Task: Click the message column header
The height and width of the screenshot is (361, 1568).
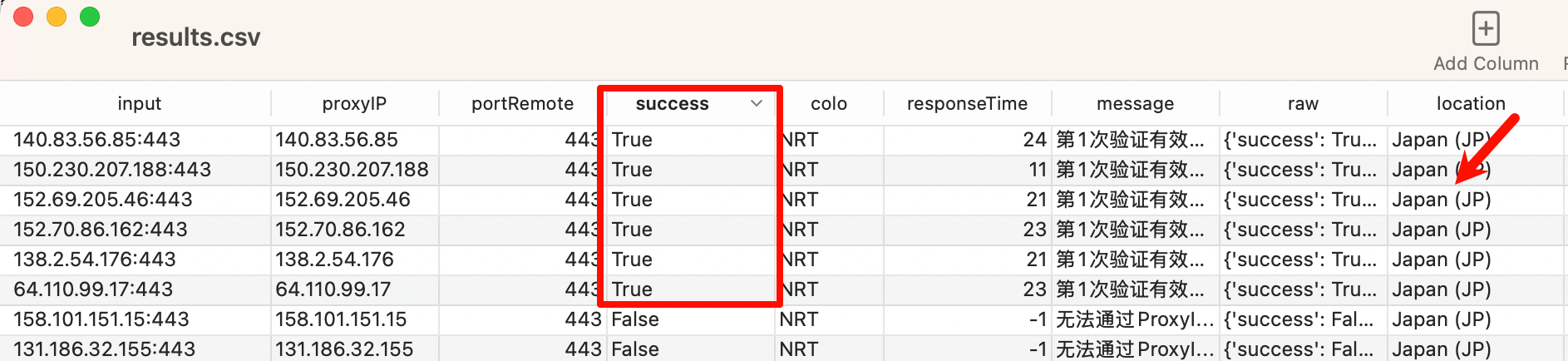Action: click(x=1135, y=104)
